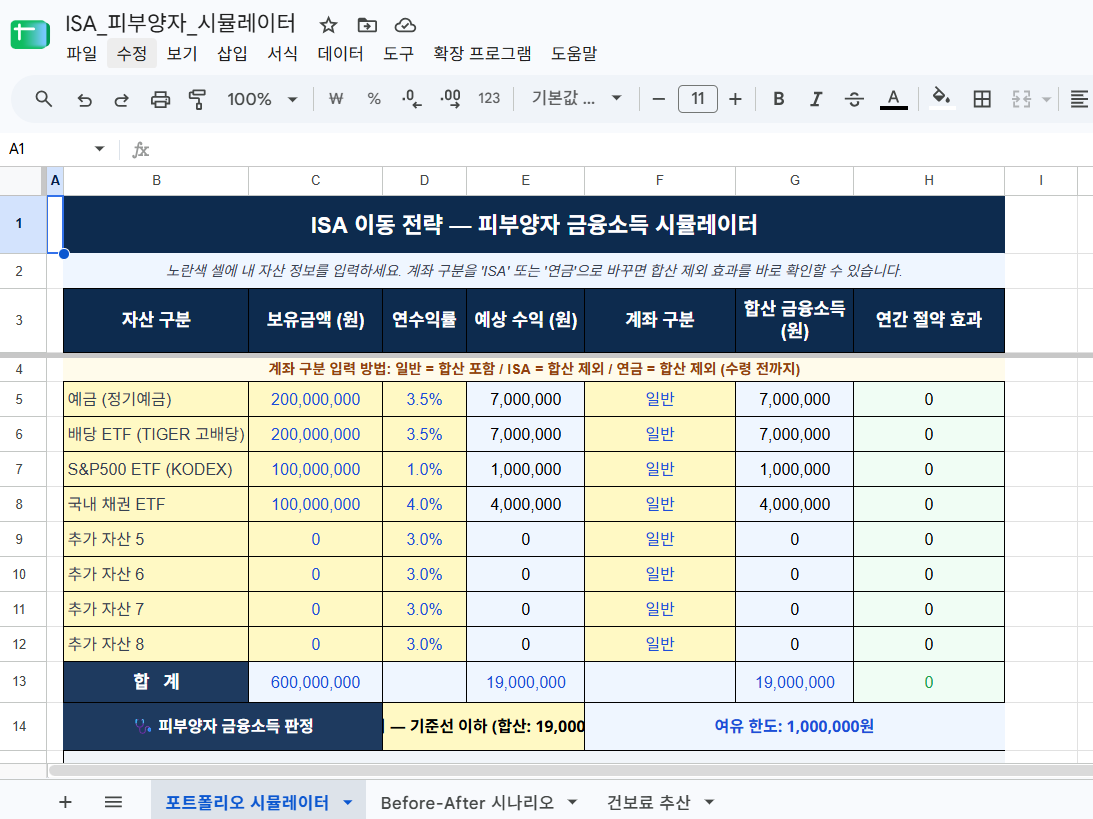Increase font size plus button
Viewport: 1093px width, 819px height.
click(735, 99)
